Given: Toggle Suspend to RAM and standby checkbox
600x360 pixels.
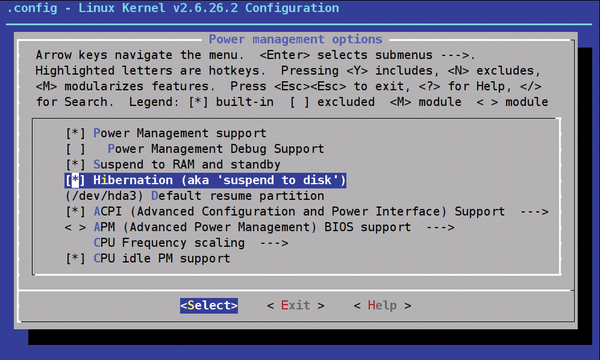Looking at the screenshot, I should click(75, 165).
